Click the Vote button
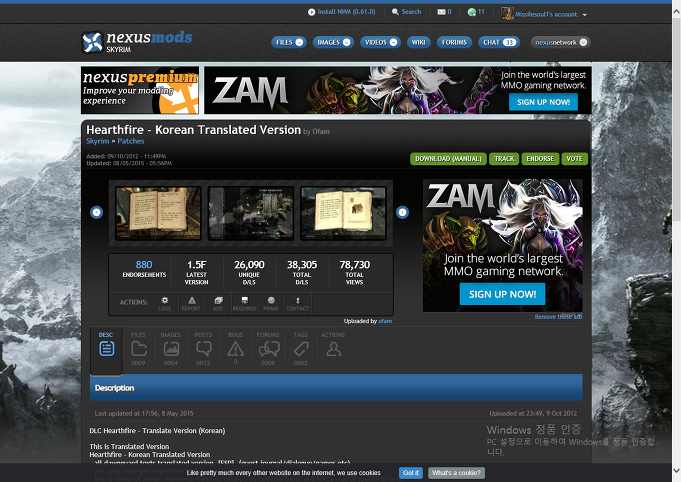This screenshot has height=482, width=681. (574, 159)
